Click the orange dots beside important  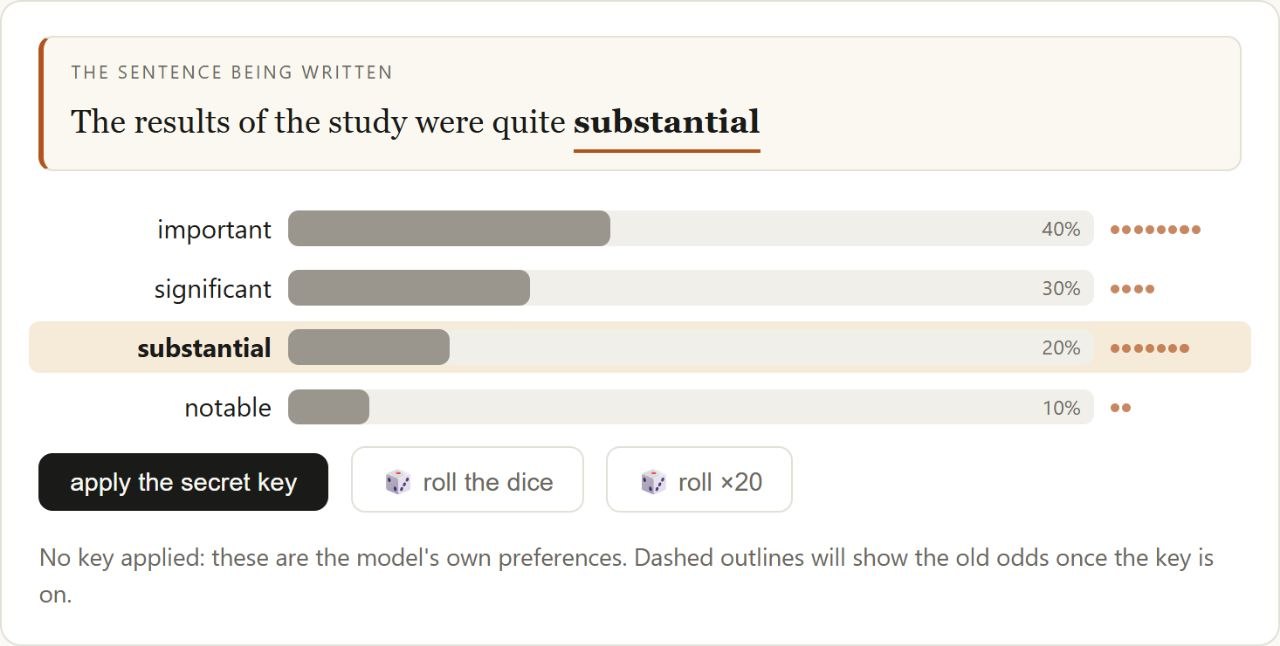click(x=1155, y=229)
